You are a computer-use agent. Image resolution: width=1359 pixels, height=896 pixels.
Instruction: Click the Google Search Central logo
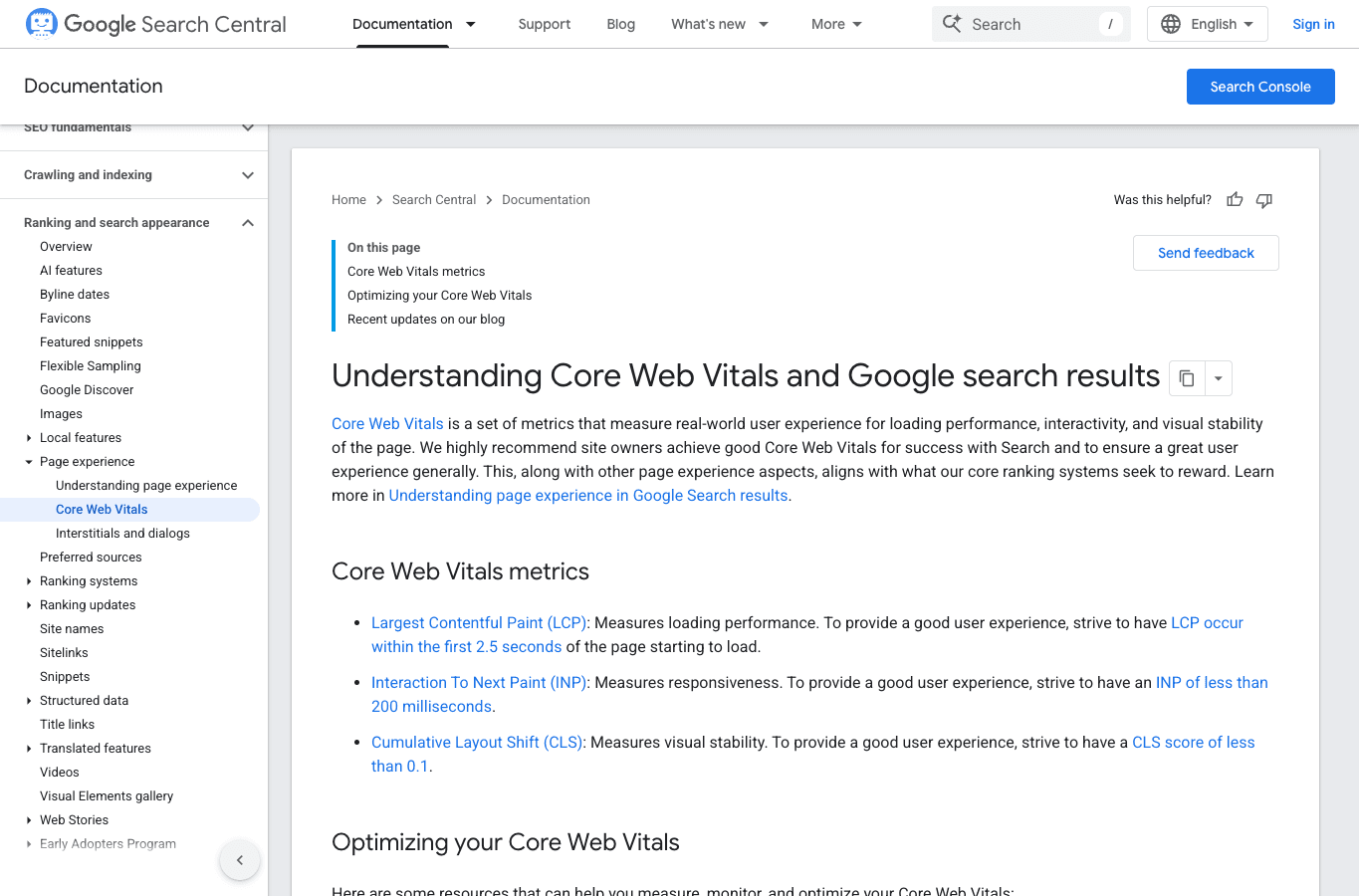click(155, 24)
